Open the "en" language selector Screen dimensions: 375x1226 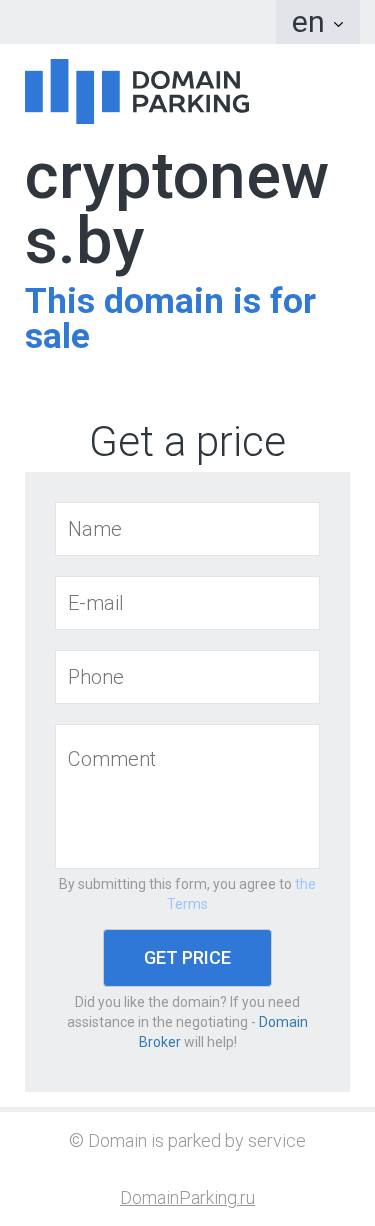click(317, 22)
